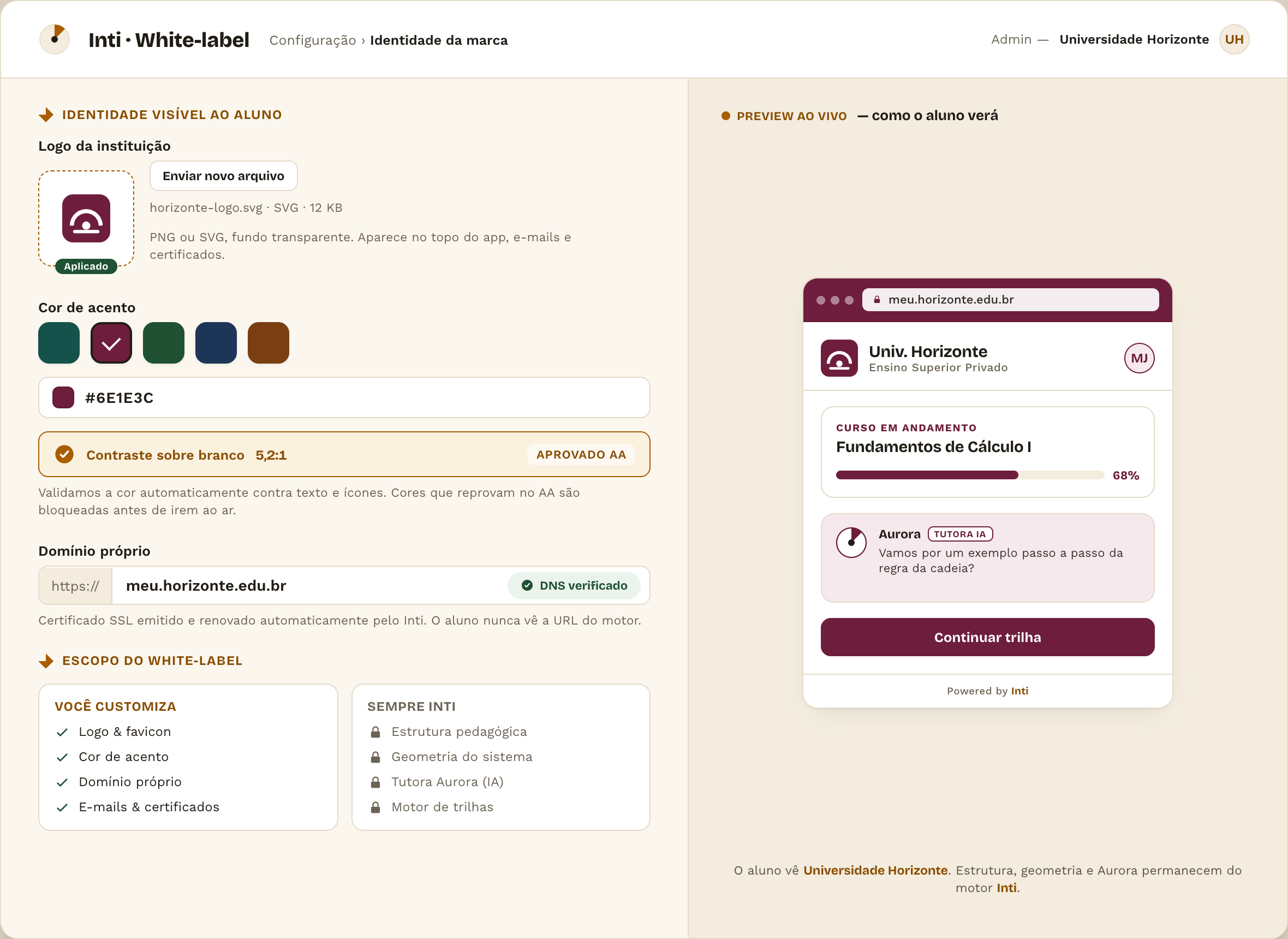Click the TUTORA IA tag
The image size is (1288, 939).
pos(960,534)
